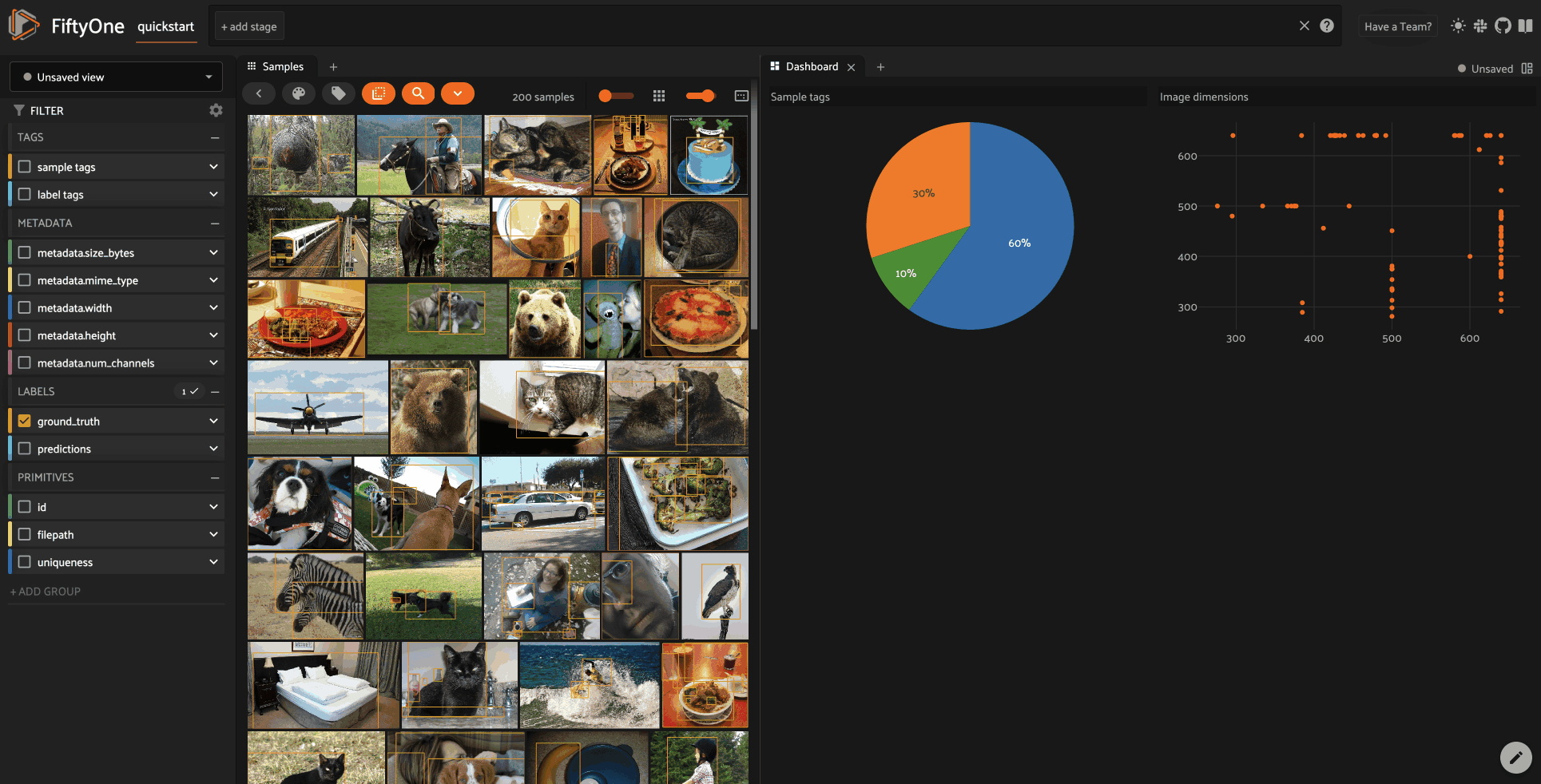Click the Image dimensions chart title

(1204, 97)
